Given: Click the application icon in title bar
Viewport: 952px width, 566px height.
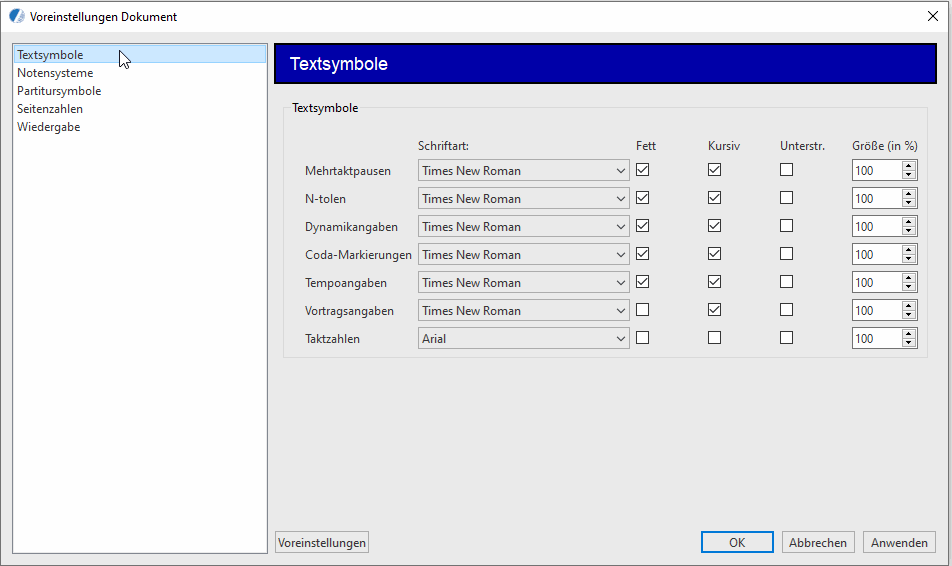Looking at the screenshot, I should pyautogui.click(x=17, y=16).
